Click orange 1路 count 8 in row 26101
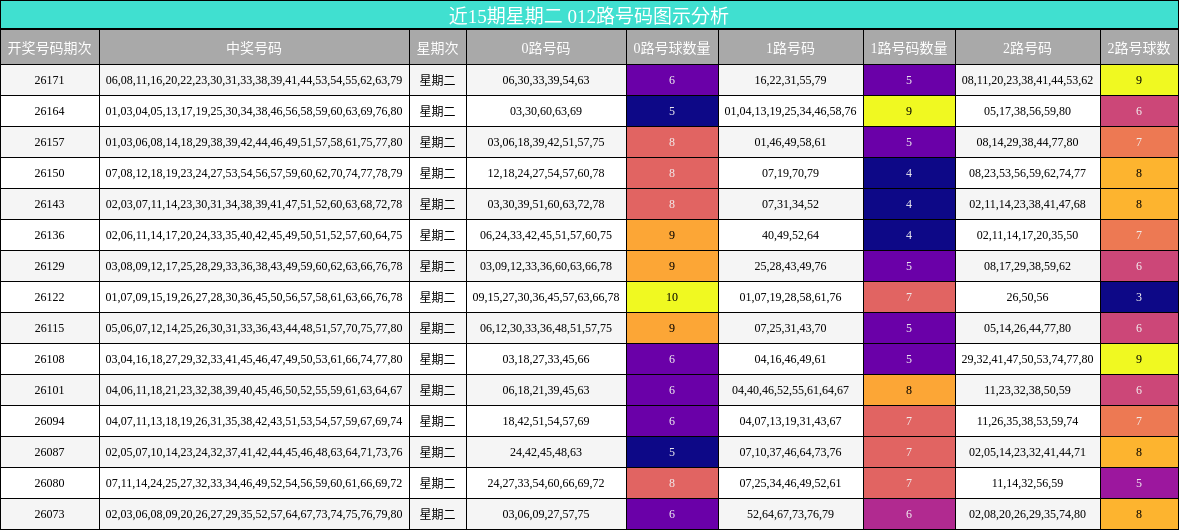The height and width of the screenshot is (530, 1179). (909, 390)
